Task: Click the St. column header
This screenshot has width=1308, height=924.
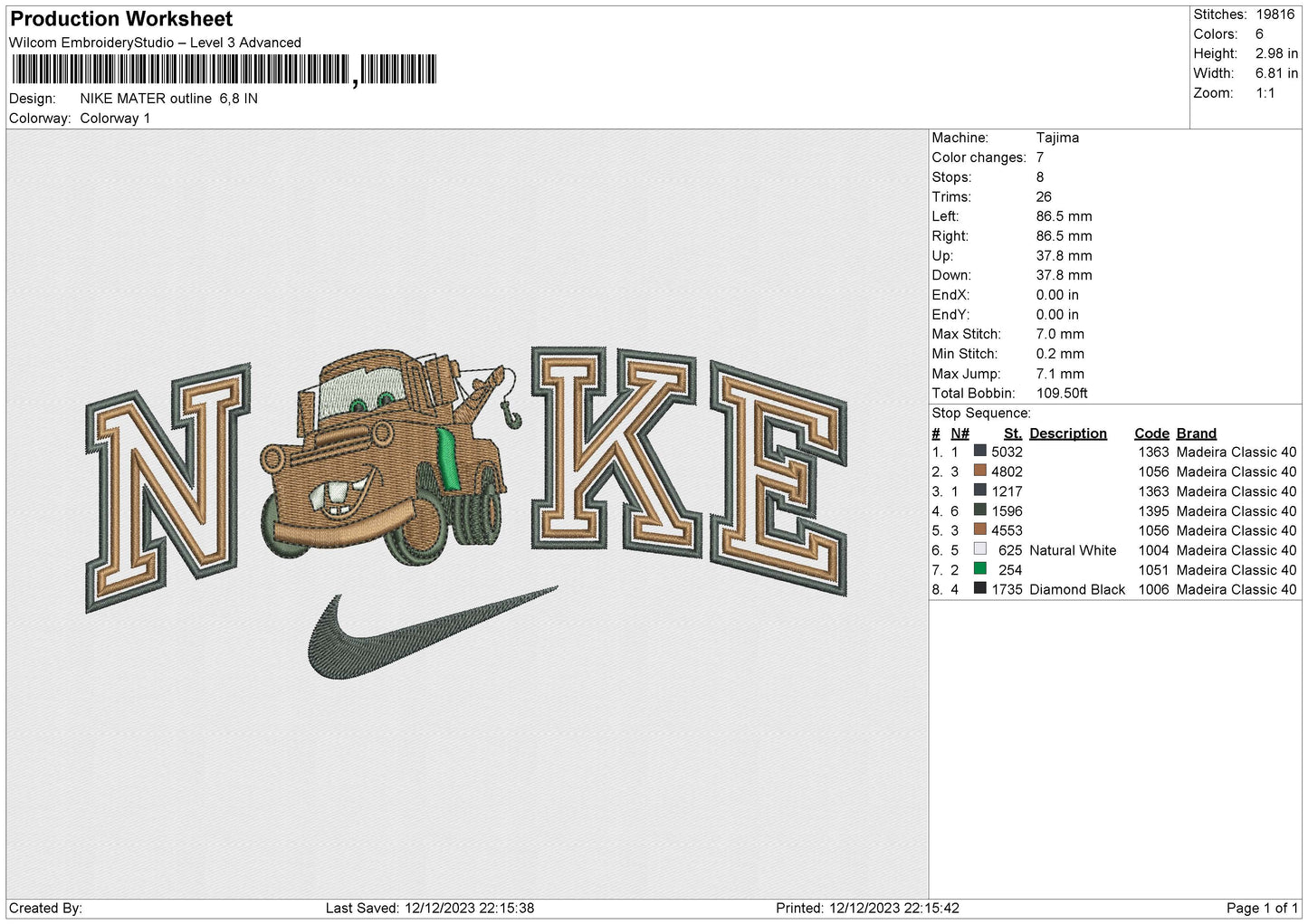Action: pos(1013,433)
